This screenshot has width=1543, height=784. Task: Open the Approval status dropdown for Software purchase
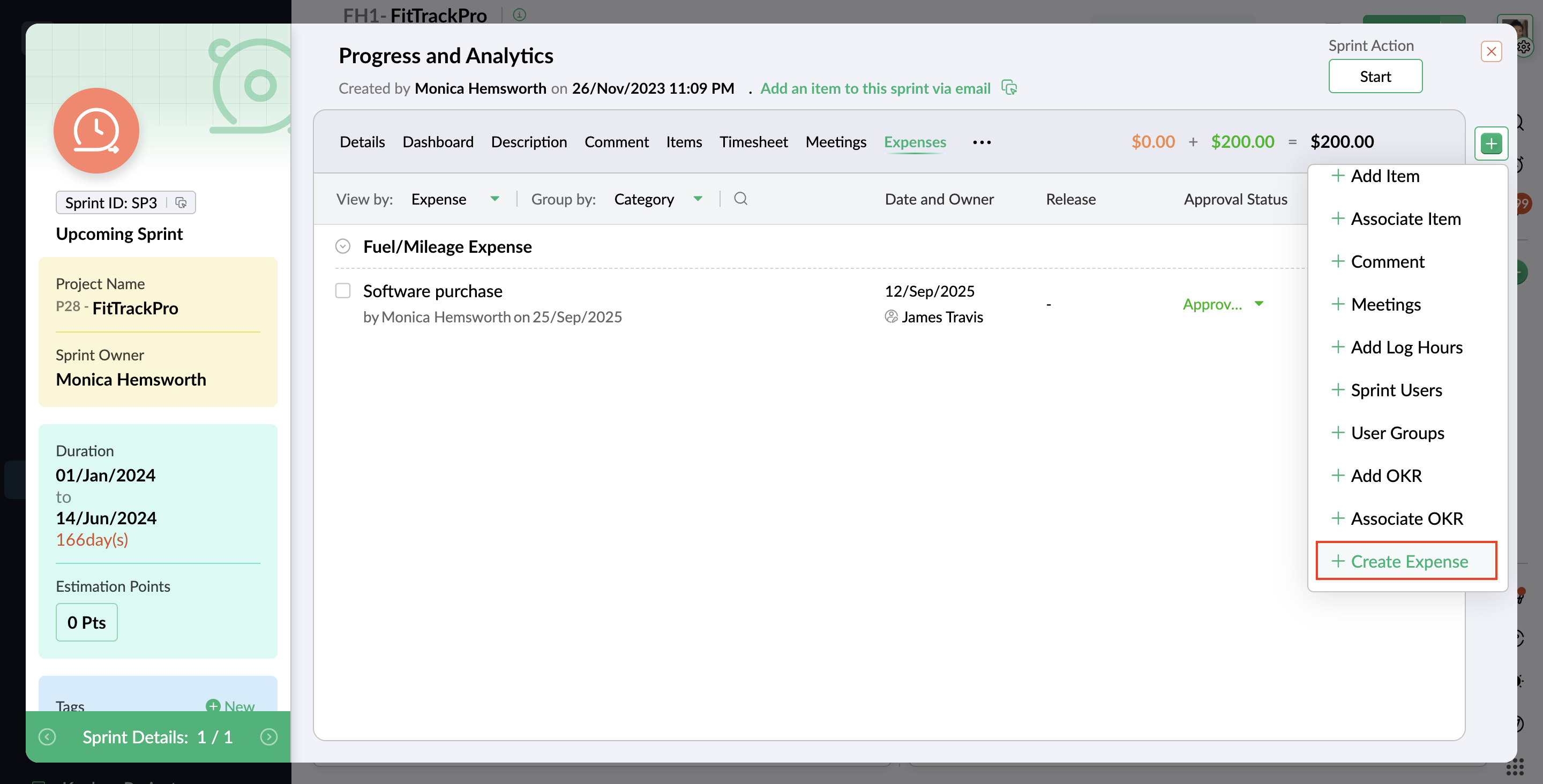point(1223,304)
